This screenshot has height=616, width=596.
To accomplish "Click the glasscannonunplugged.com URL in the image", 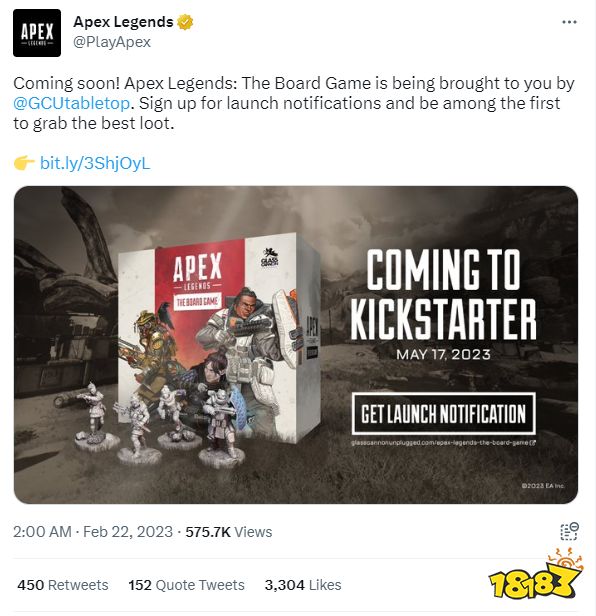I will [x=444, y=443].
